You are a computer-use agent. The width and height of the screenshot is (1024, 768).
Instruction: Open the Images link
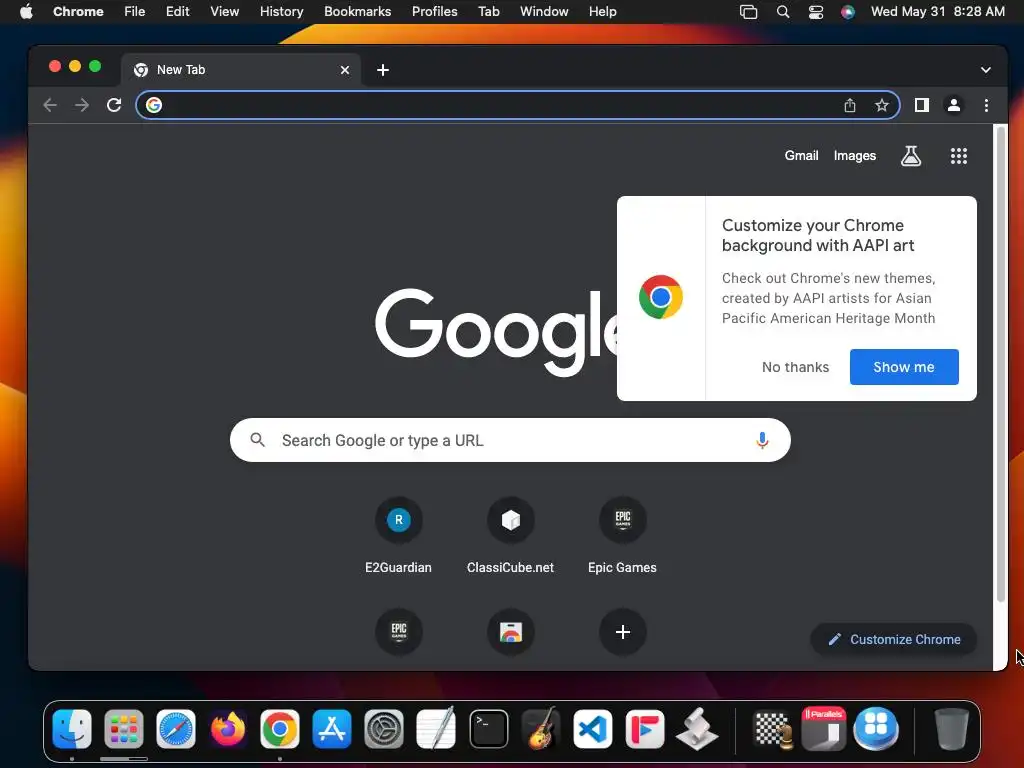click(855, 155)
